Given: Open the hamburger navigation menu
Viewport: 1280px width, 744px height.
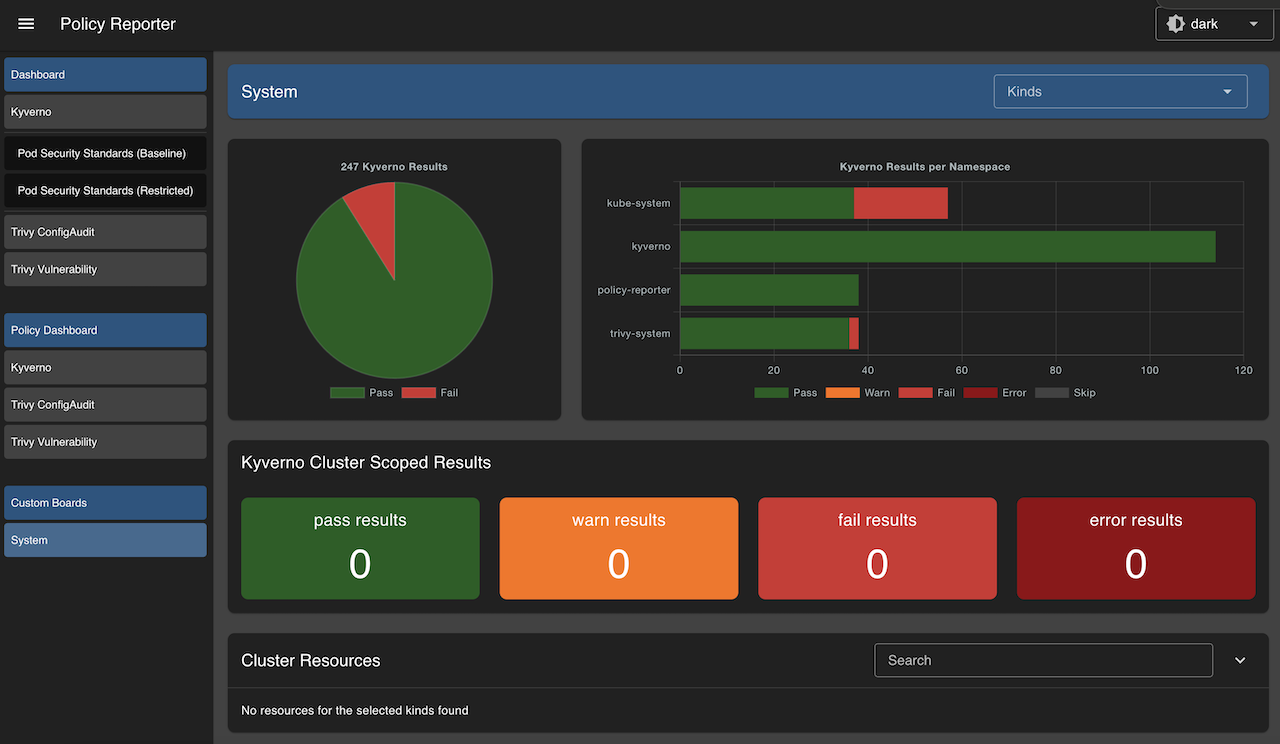Looking at the screenshot, I should tap(26, 24).
